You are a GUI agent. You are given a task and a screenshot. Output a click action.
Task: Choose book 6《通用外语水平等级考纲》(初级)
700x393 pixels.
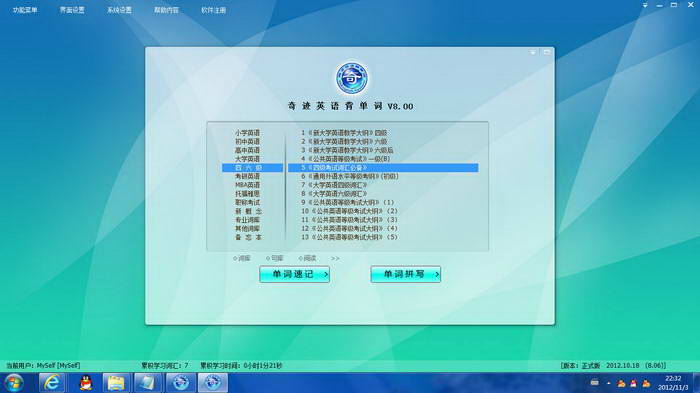(350, 176)
